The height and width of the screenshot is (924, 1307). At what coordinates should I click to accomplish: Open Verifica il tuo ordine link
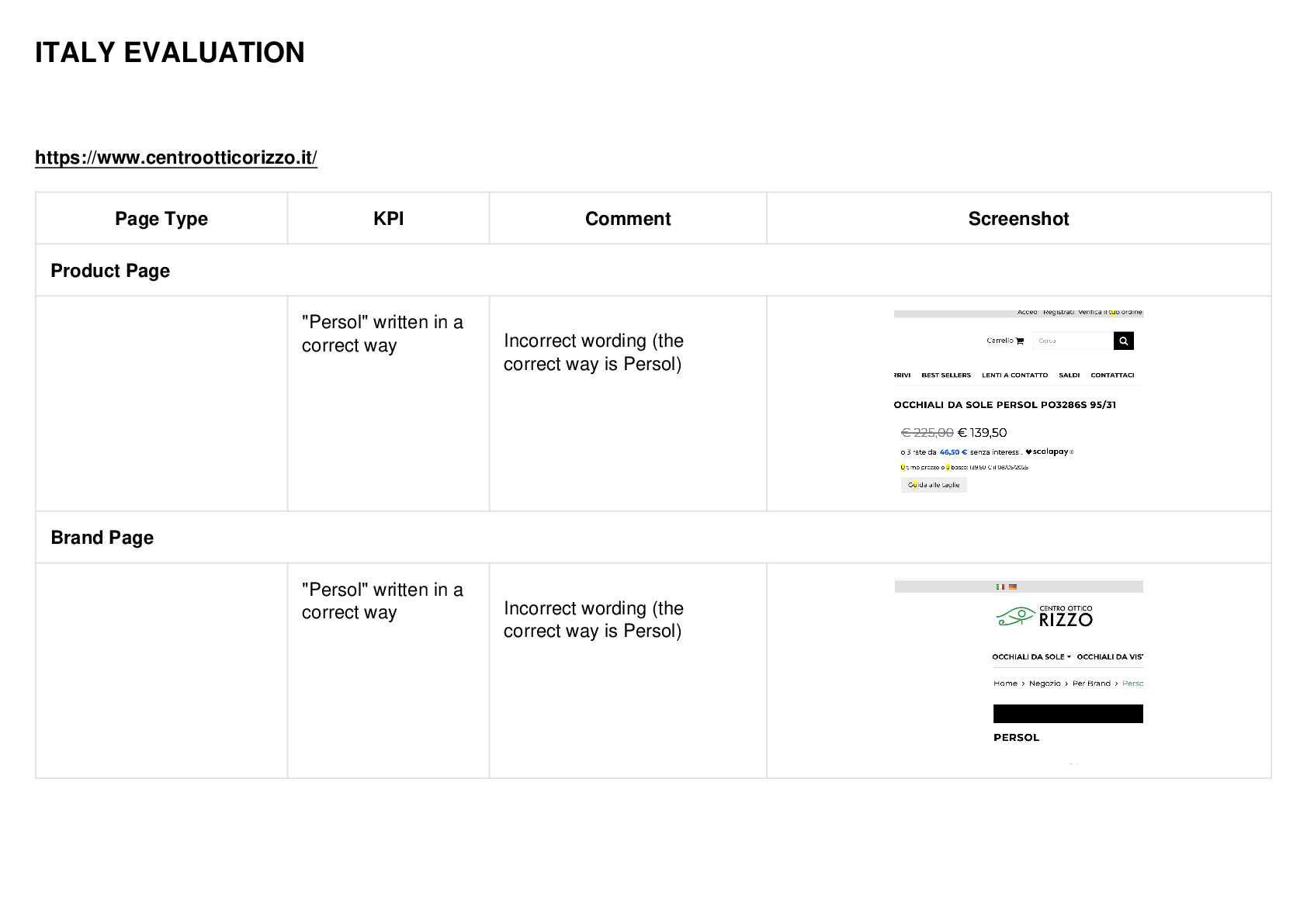point(1110,312)
